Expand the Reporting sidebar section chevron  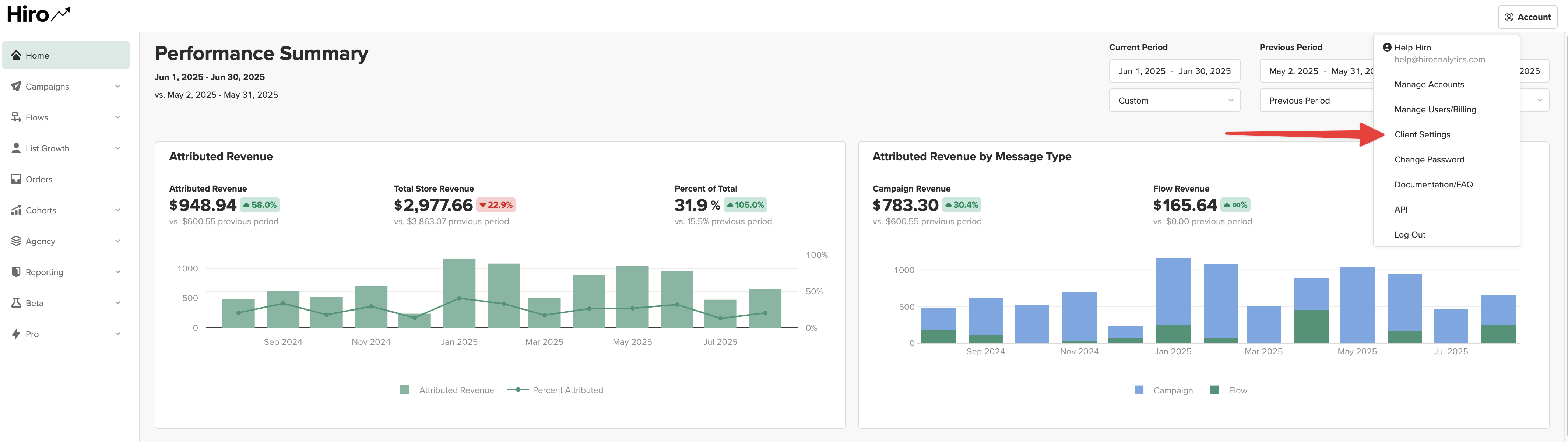coord(117,271)
